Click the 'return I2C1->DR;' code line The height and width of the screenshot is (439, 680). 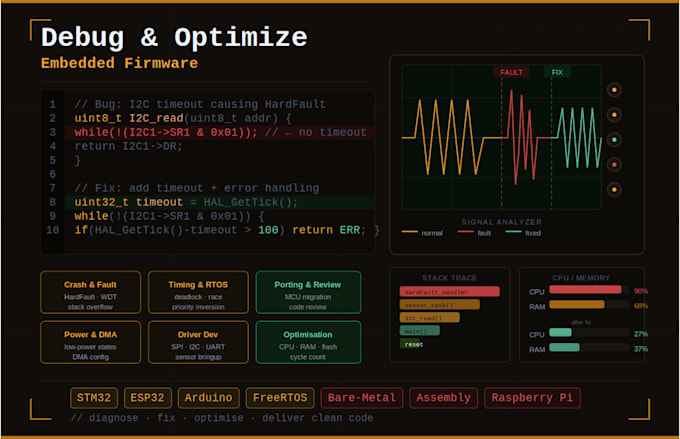tap(128, 146)
